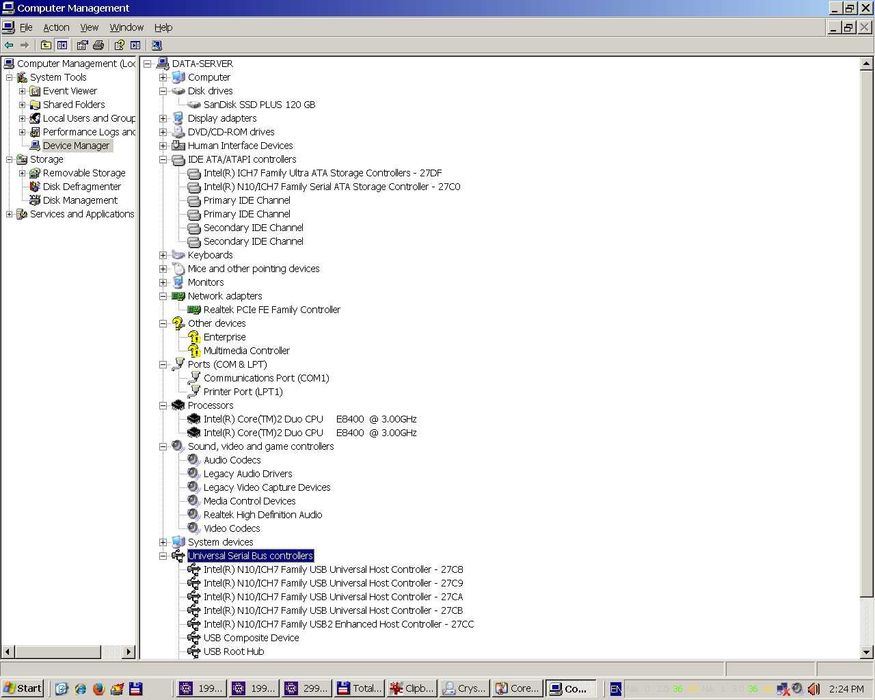Click the Realtek High Definition Audio icon
Viewport: 875px width, 700px height.
point(194,515)
